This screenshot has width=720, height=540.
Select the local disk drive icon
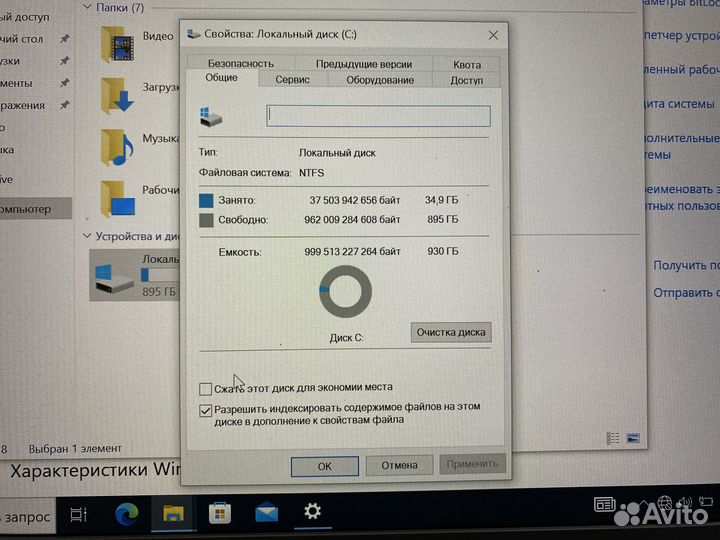[114, 279]
